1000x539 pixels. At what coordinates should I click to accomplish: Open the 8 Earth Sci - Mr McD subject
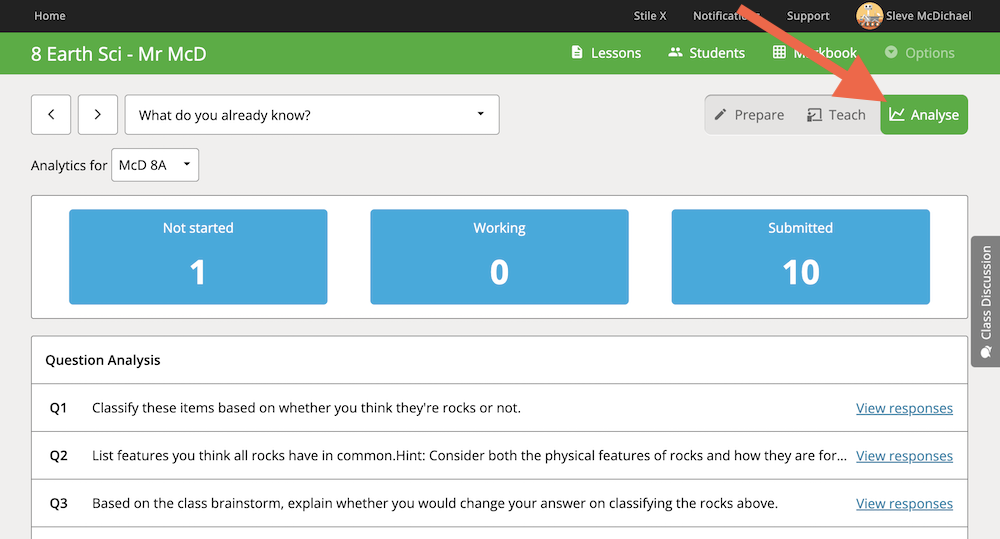pyautogui.click(x=119, y=54)
